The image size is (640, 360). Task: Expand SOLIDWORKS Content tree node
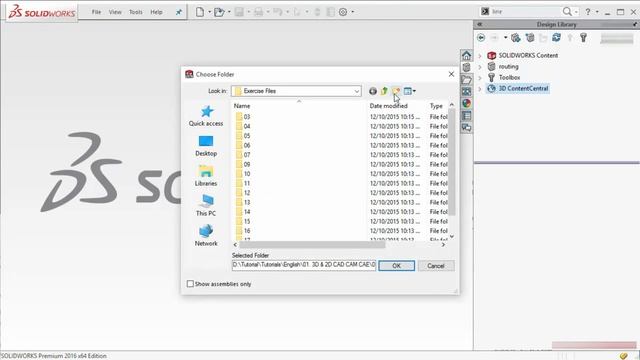click(x=480, y=56)
